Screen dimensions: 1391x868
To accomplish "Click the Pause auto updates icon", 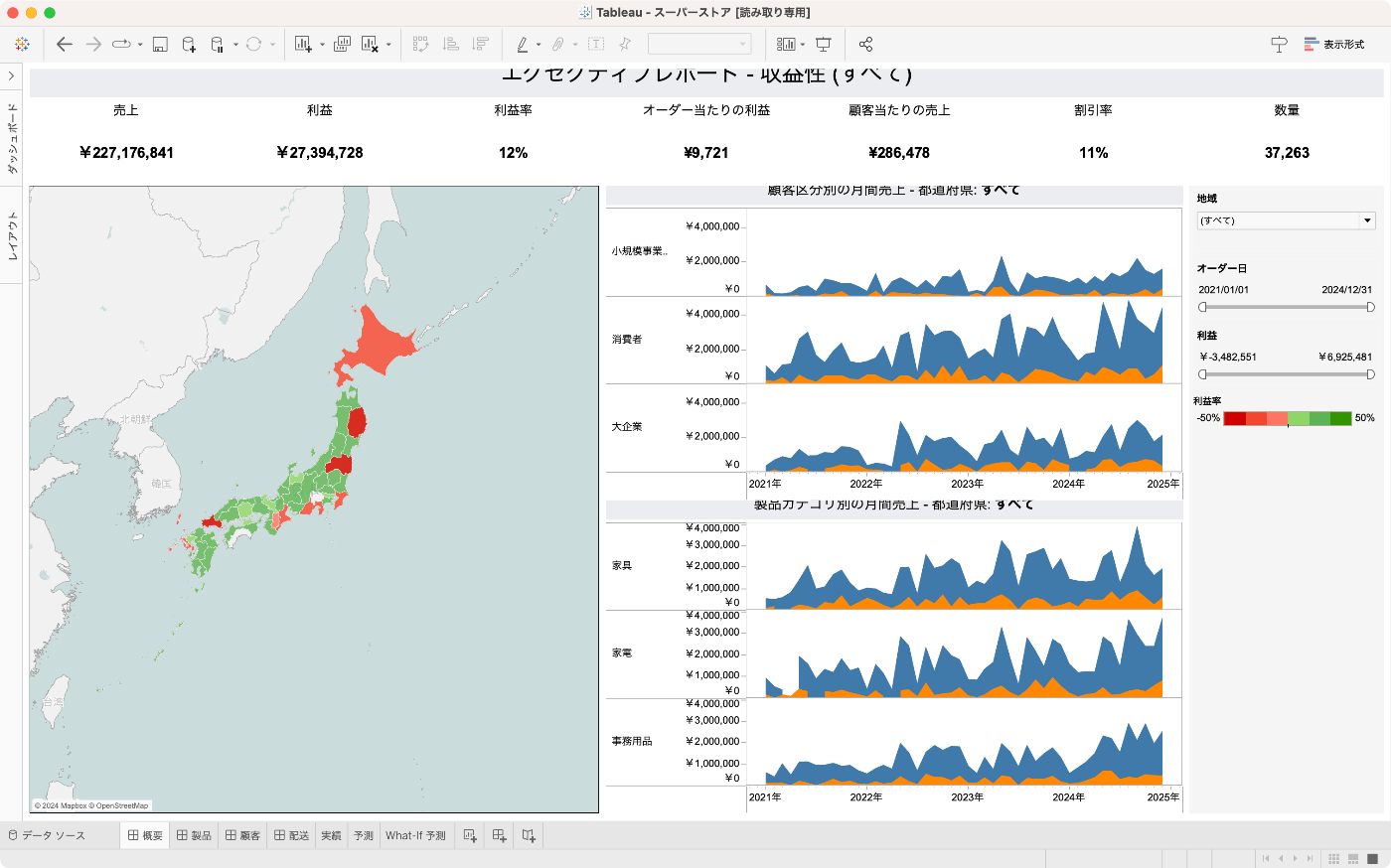I will [x=218, y=44].
